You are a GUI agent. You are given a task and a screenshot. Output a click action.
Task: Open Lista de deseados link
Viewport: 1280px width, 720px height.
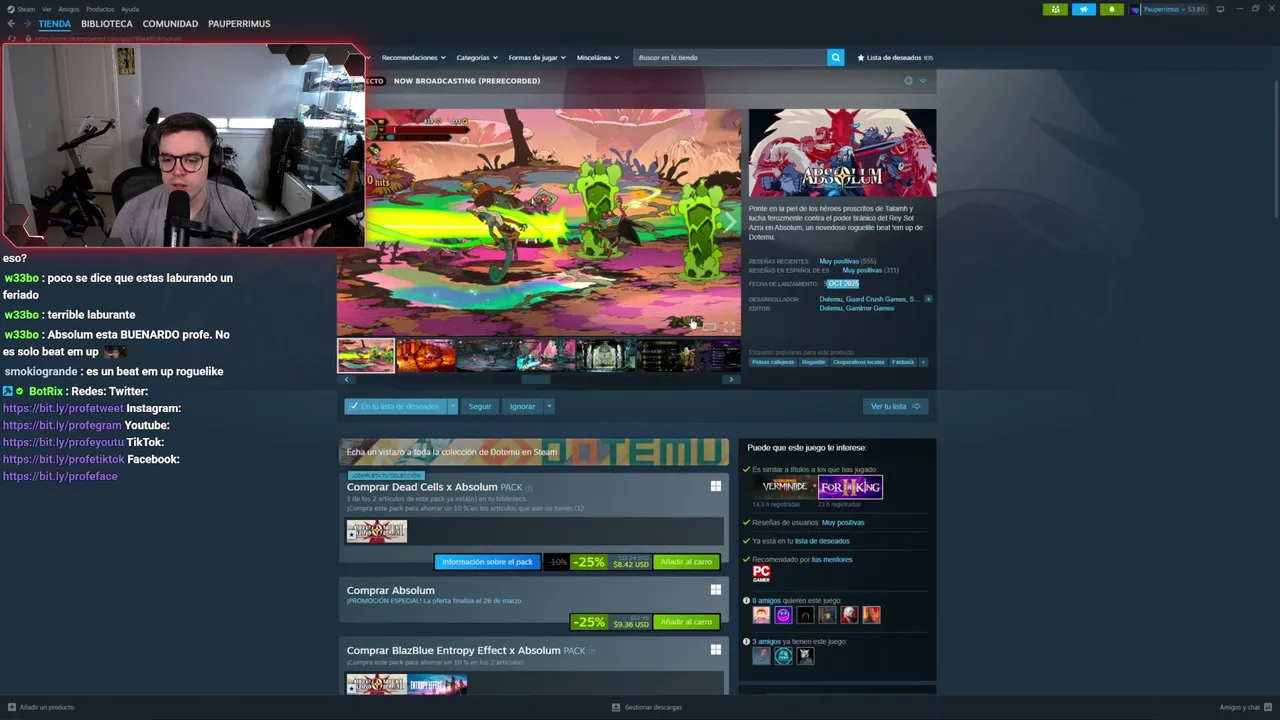(x=895, y=58)
